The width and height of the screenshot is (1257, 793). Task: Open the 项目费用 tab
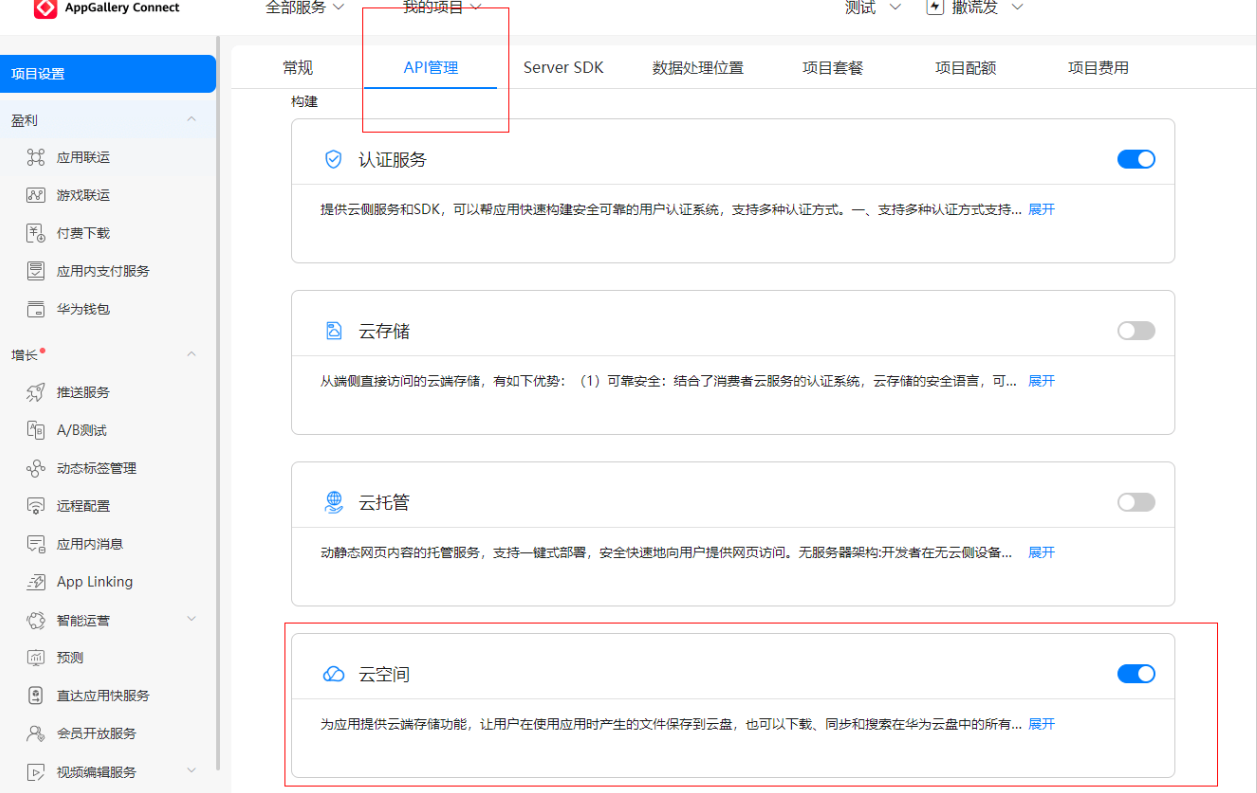pos(1098,68)
